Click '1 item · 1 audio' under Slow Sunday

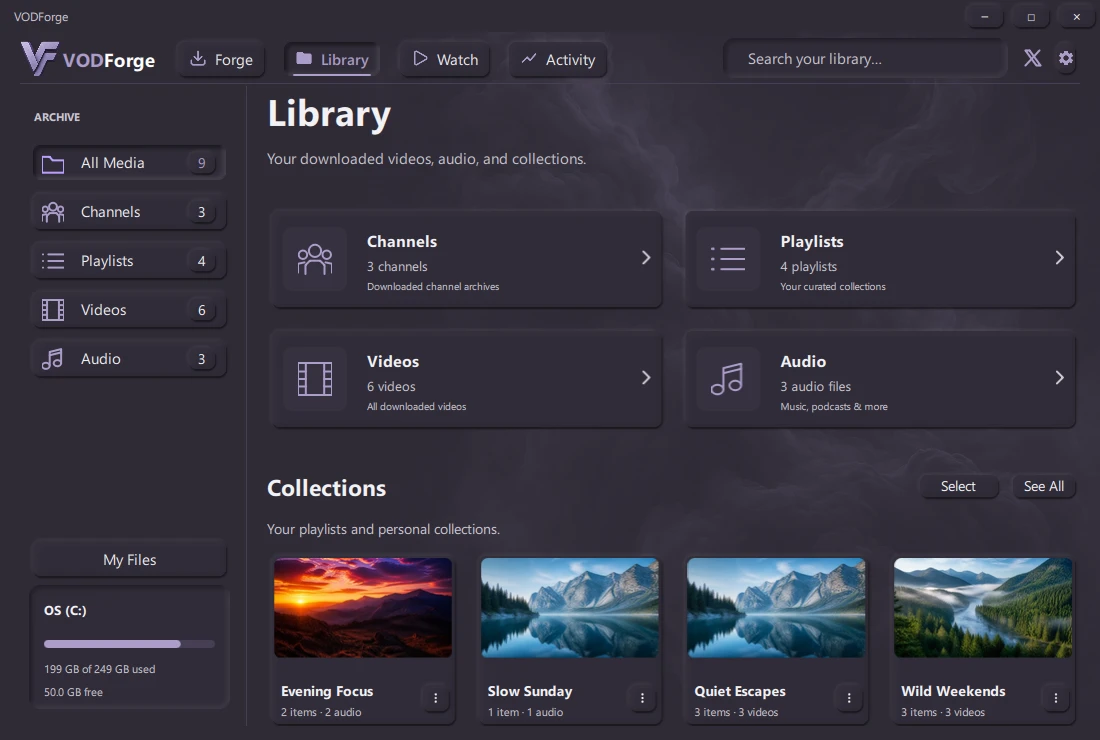coord(525,712)
